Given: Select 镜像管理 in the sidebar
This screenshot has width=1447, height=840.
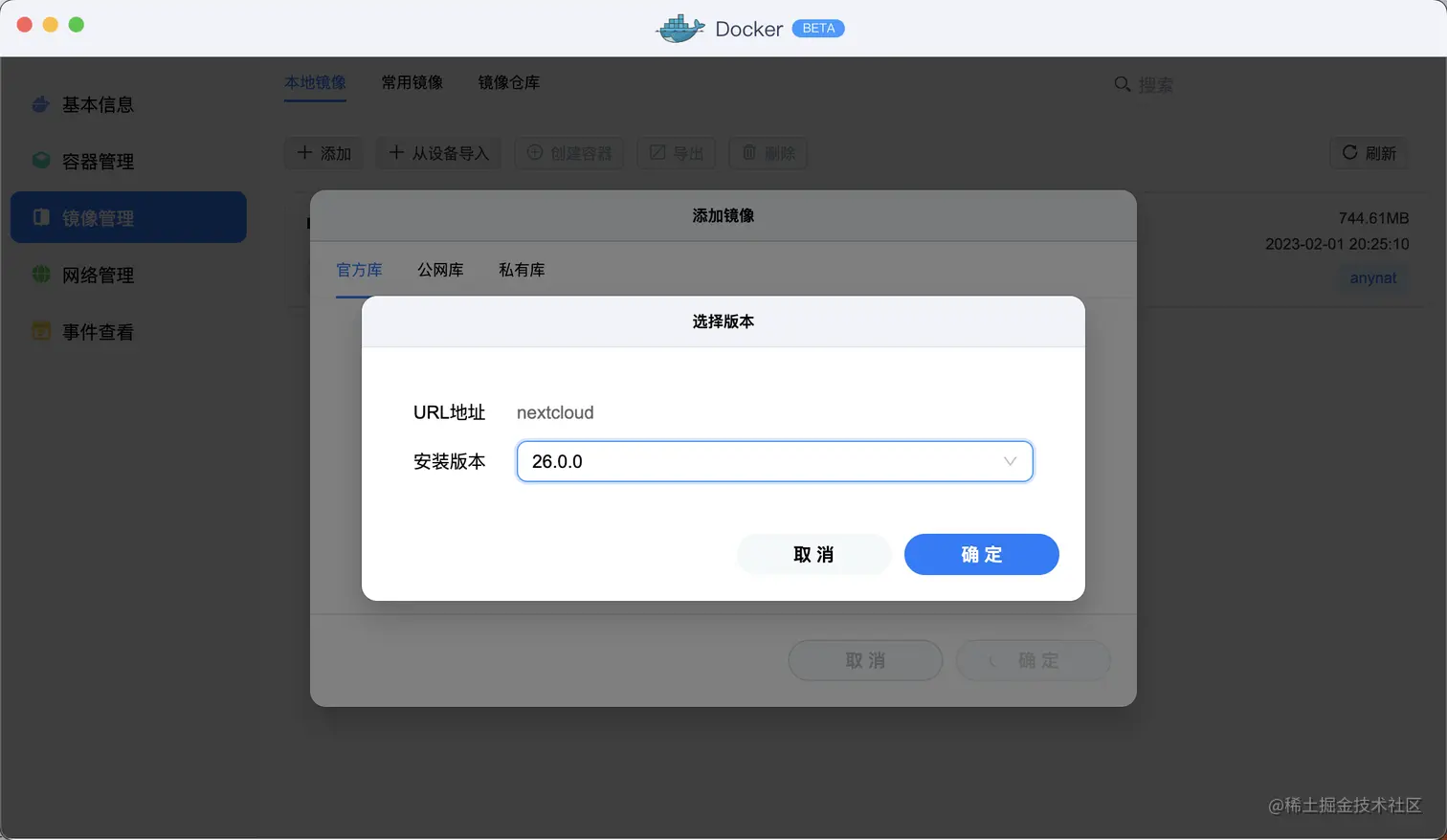Looking at the screenshot, I should 128,217.
